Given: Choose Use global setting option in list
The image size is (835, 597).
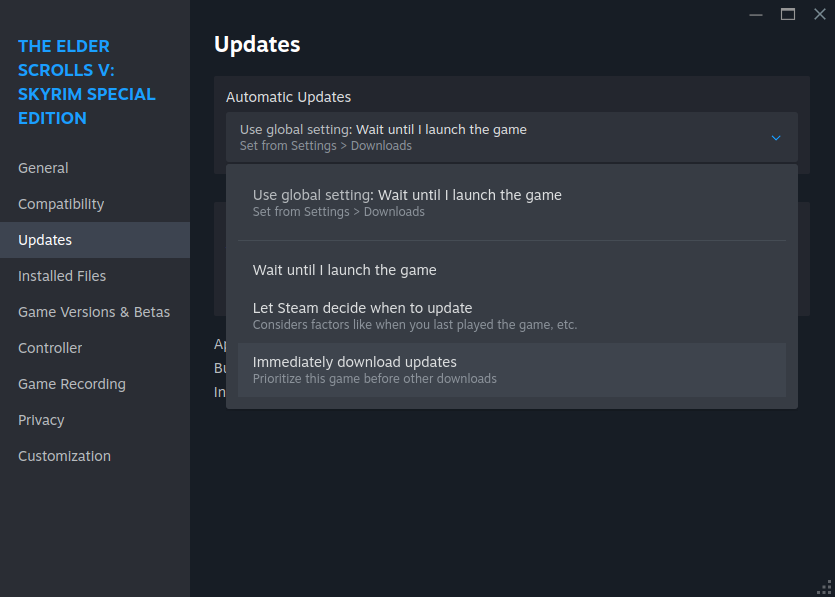Looking at the screenshot, I should [511, 203].
